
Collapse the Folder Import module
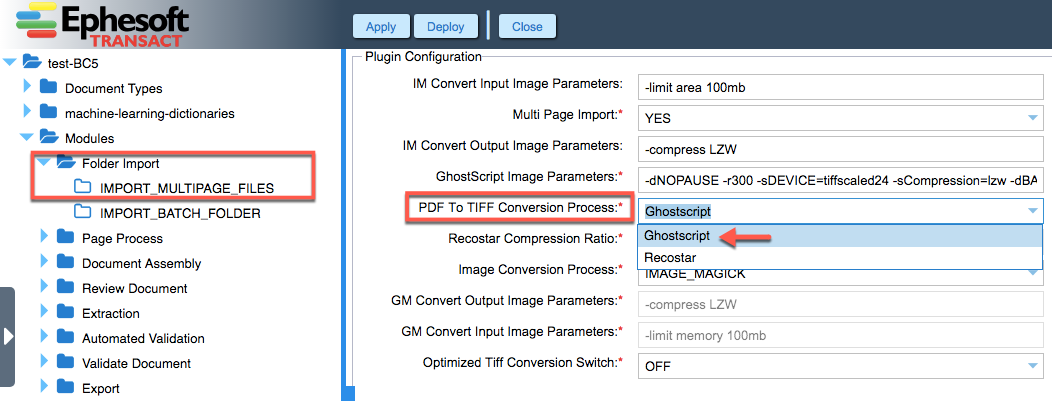tap(44, 162)
